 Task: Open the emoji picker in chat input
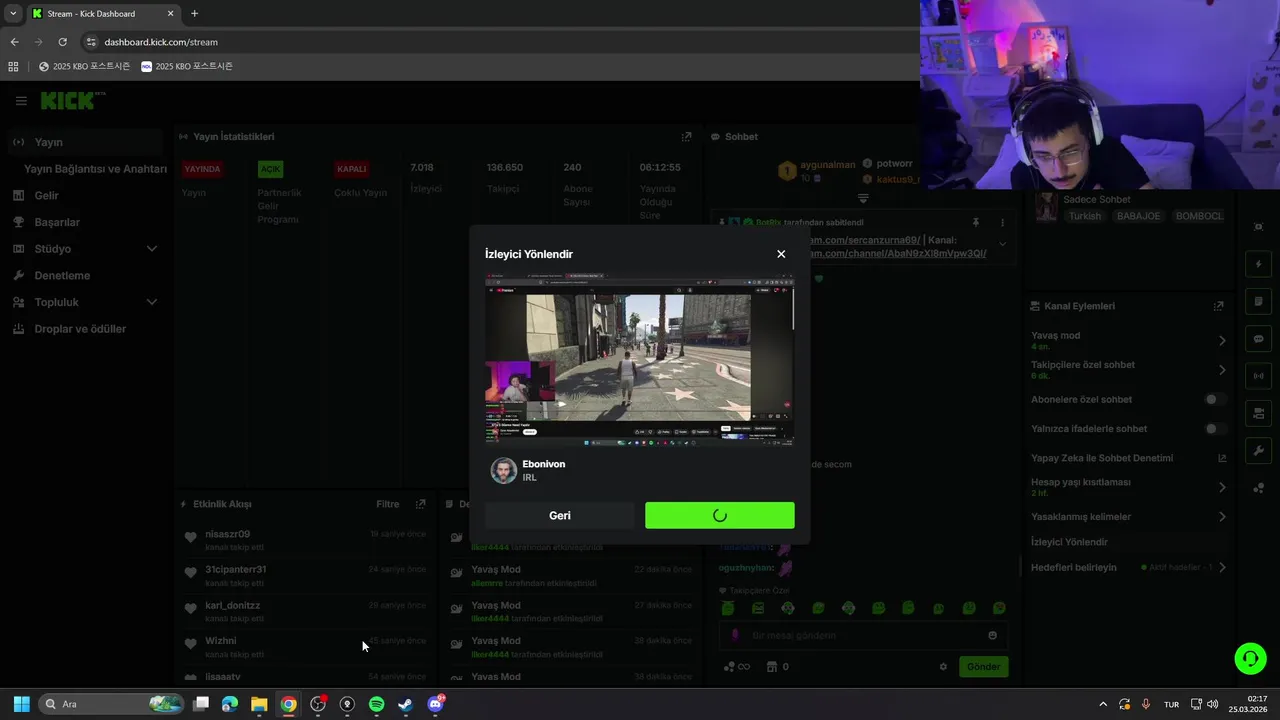992,635
